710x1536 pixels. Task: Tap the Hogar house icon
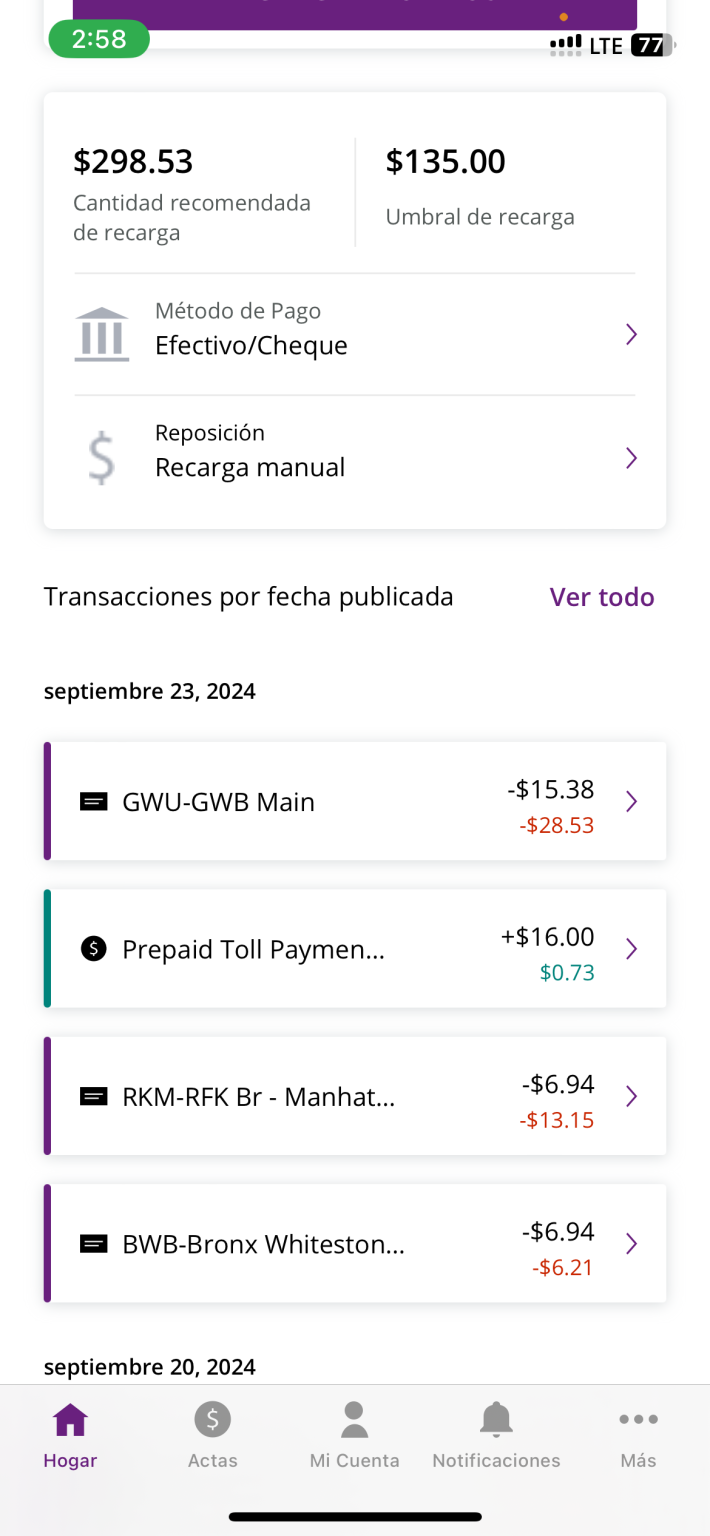pyautogui.click(x=70, y=1419)
